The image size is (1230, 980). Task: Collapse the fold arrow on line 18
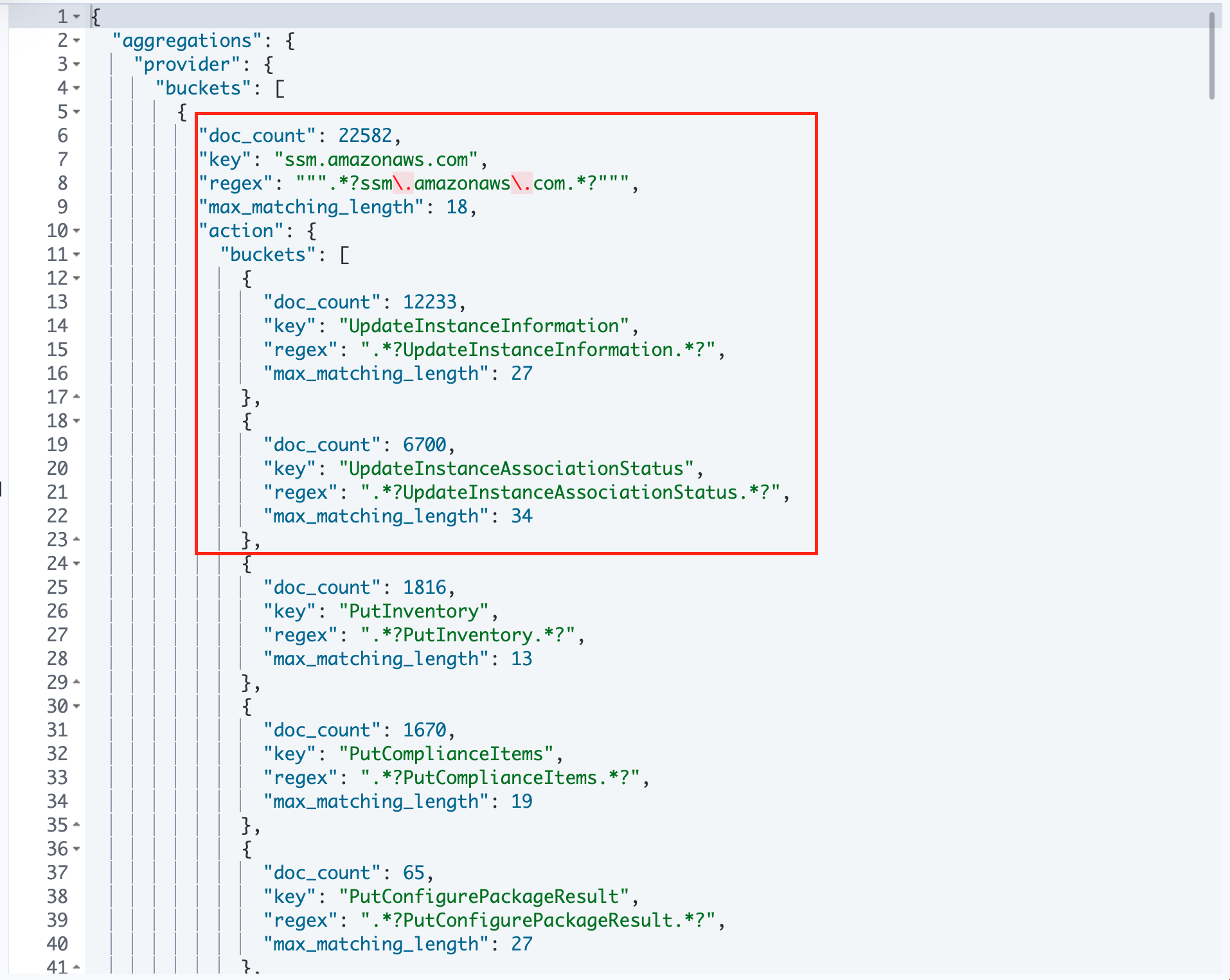76,421
